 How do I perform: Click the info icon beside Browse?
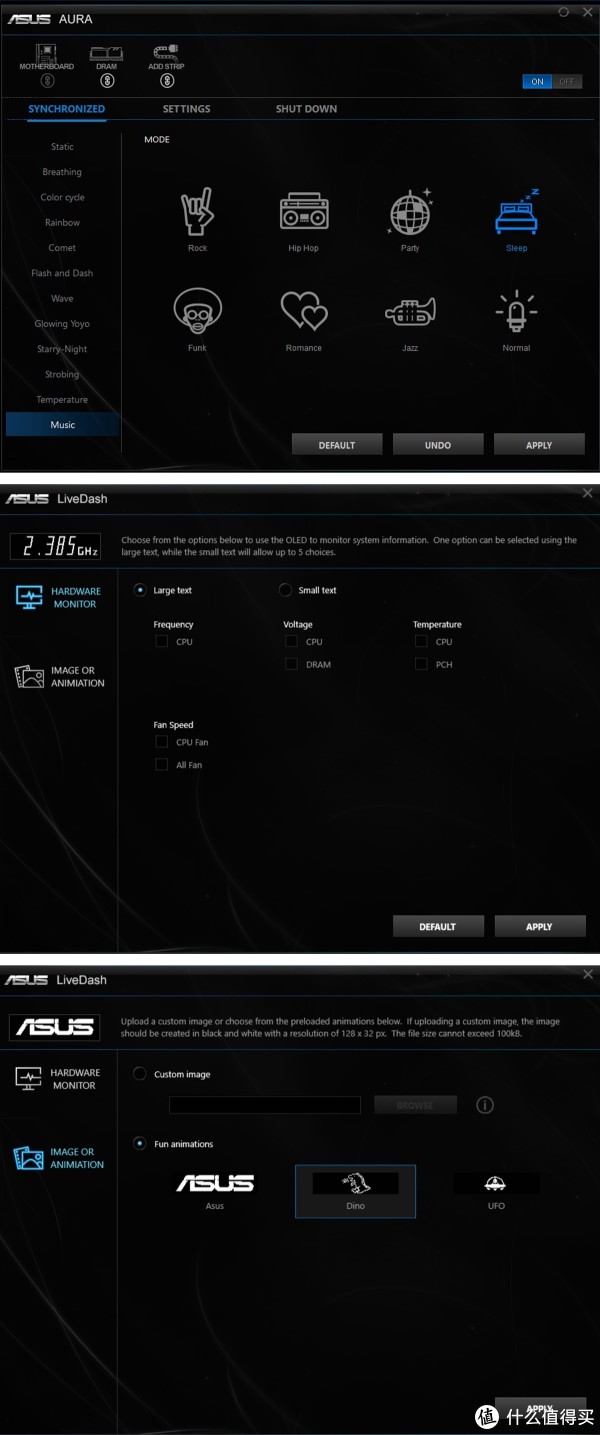coord(485,1105)
